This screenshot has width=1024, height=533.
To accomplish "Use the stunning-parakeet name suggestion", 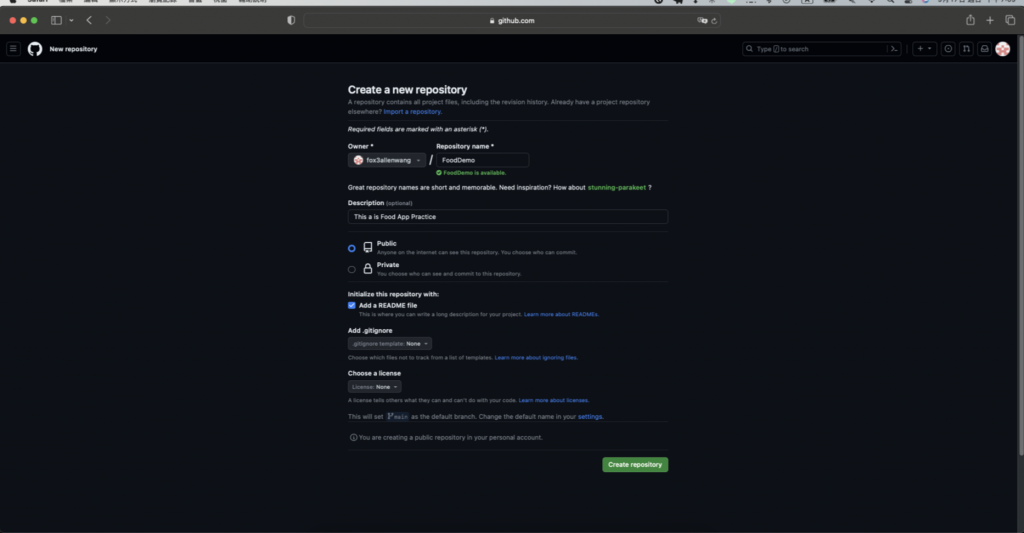I will pyautogui.click(x=616, y=187).
